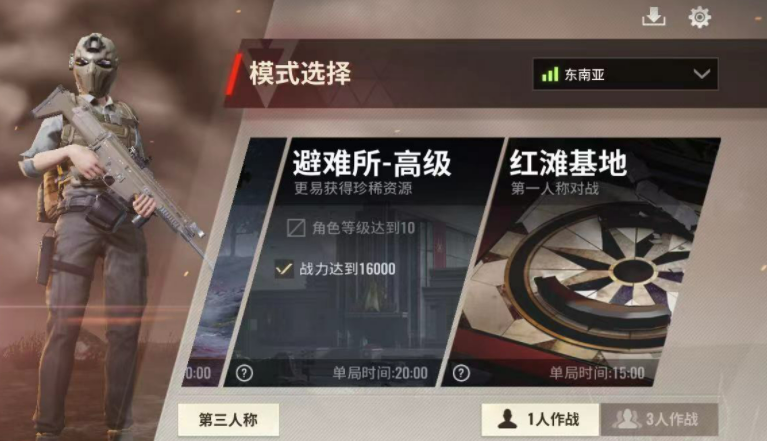The width and height of the screenshot is (767, 441).
Task: Click the chevron arrow in region selector
Action: tap(701, 74)
